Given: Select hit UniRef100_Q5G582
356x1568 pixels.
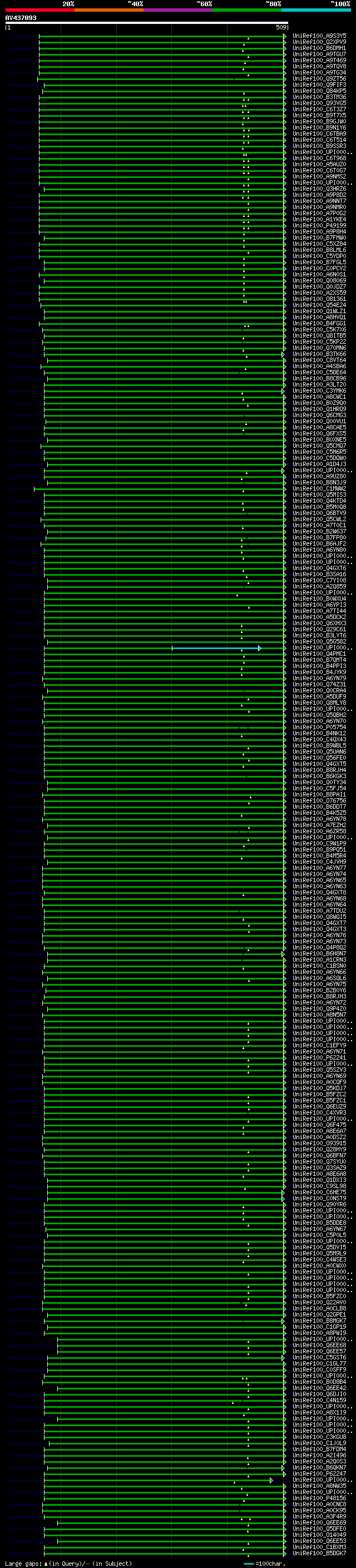Looking at the screenshot, I should coord(319,641).
